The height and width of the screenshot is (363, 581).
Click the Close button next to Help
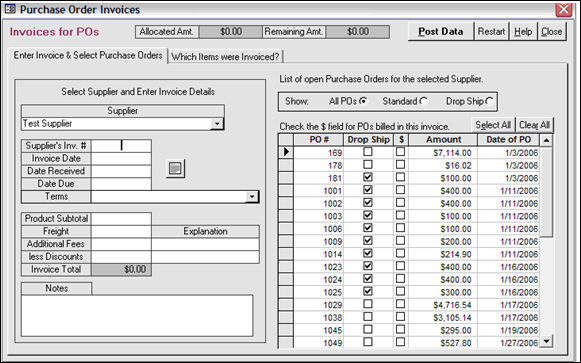tap(552, 31)
